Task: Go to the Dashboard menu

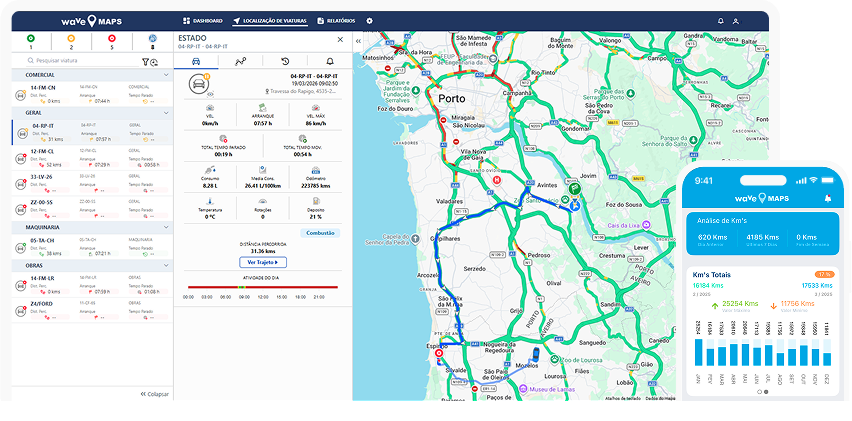Action: (203, 21)
